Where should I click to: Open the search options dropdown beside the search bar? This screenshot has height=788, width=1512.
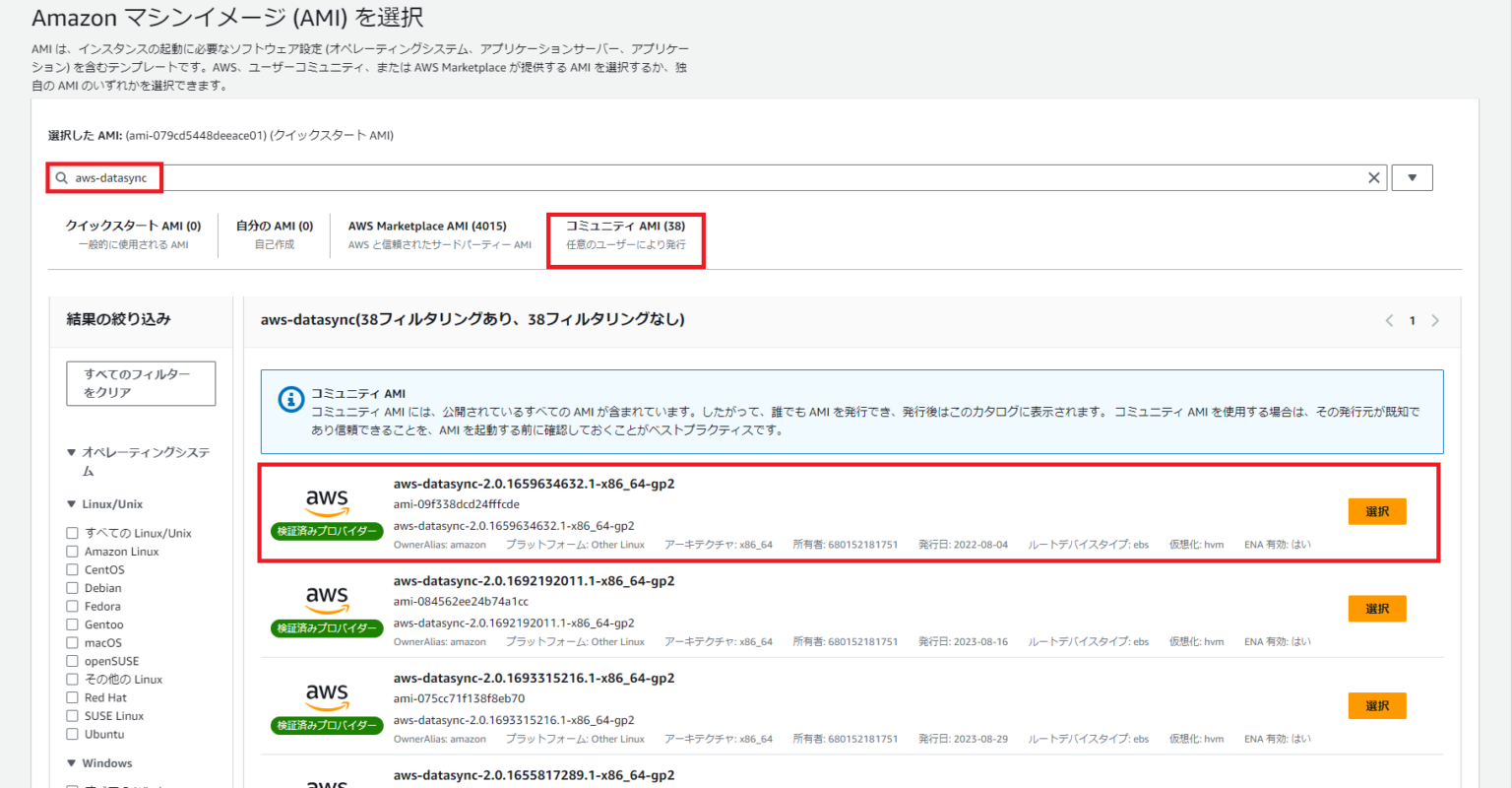coord(1412,177)
